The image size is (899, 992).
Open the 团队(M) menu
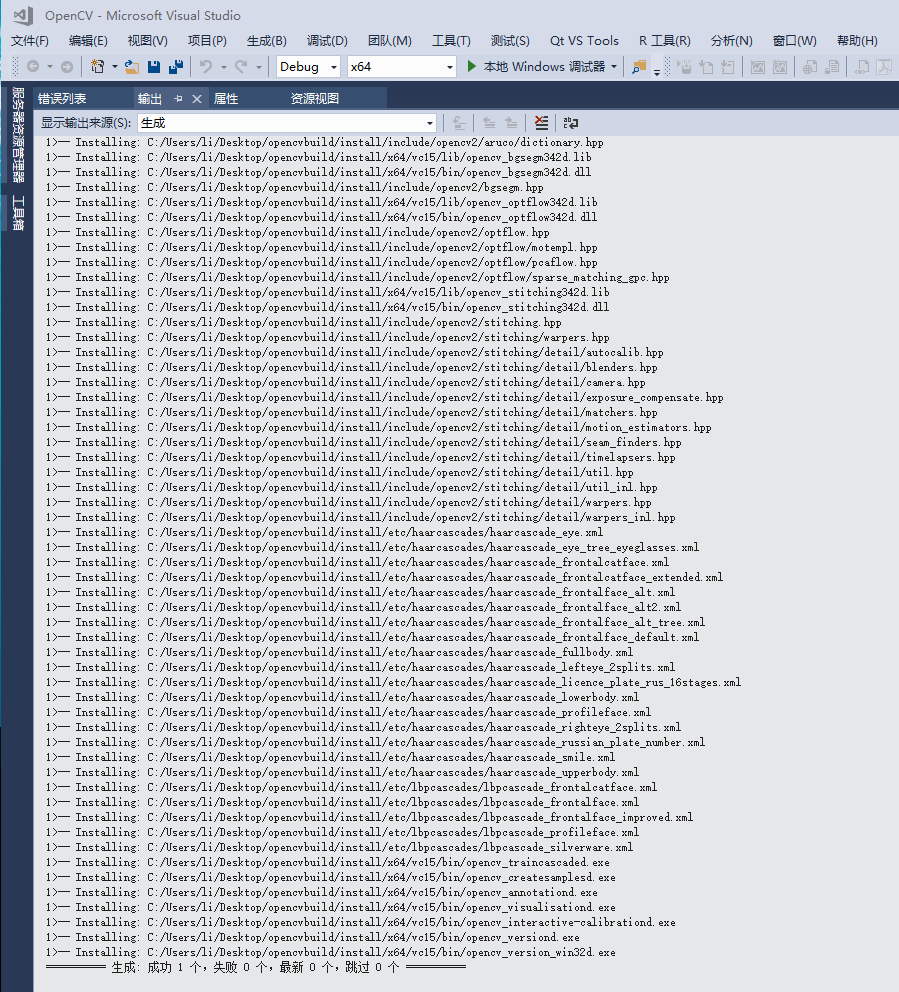click(x=390, y=40)
